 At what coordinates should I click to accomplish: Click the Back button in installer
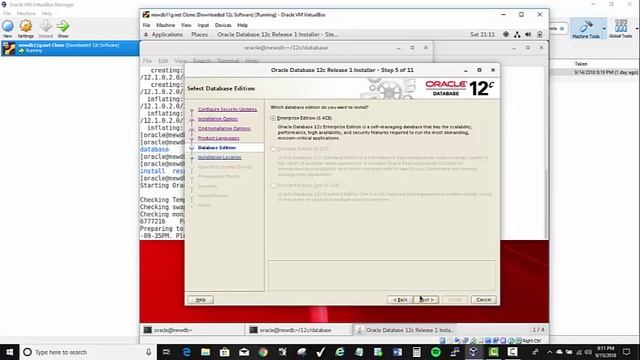tap(400, 300)
